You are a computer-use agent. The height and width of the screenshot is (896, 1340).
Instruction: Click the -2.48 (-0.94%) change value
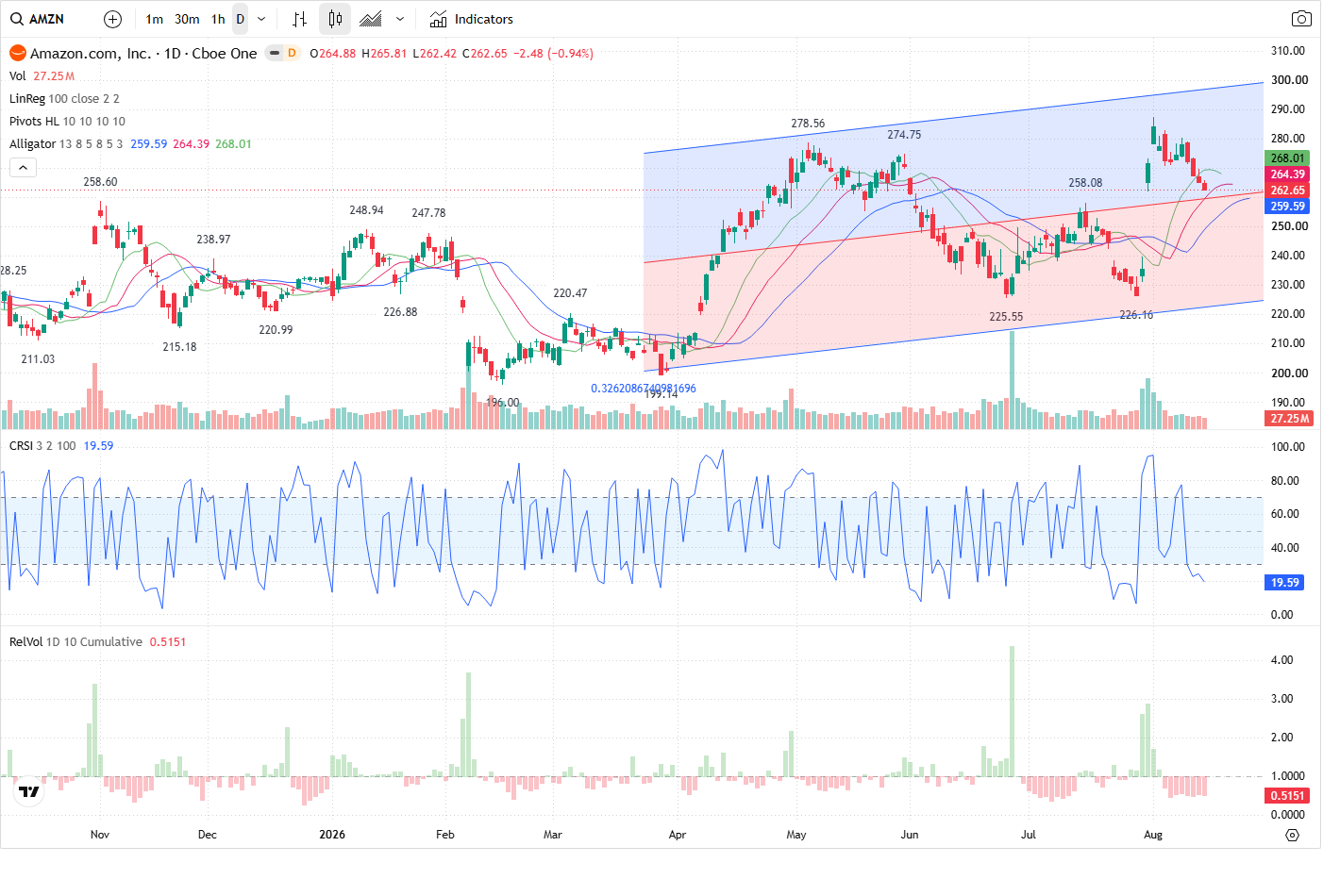tap(553, 53)
